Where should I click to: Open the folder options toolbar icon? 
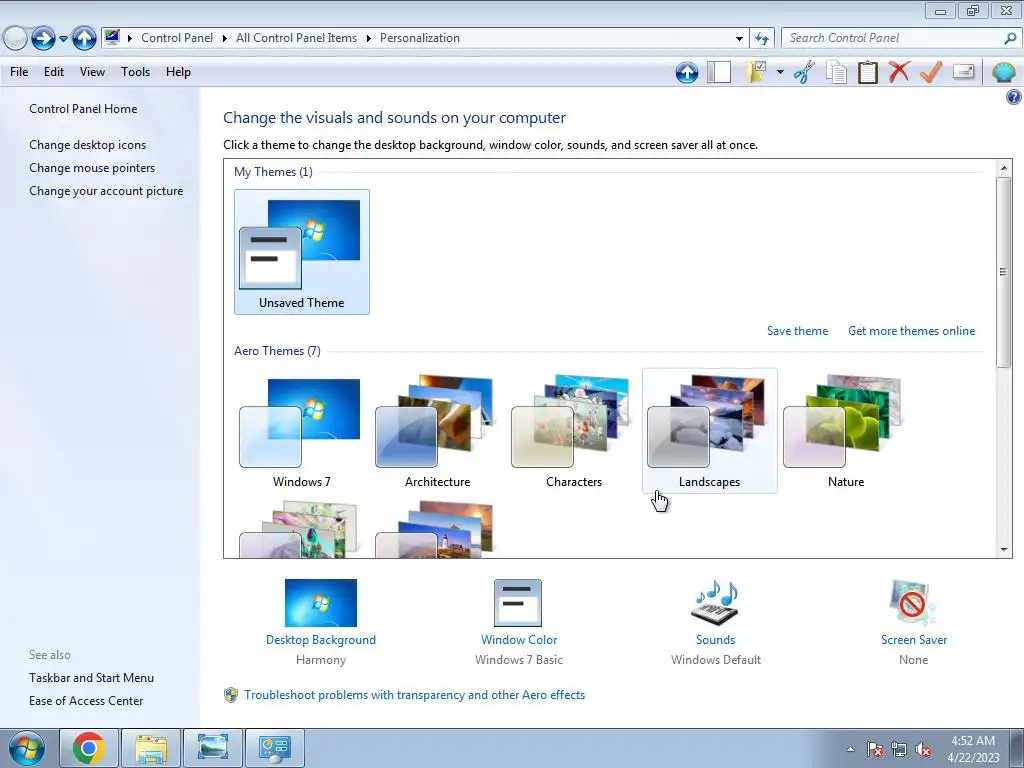756,72
